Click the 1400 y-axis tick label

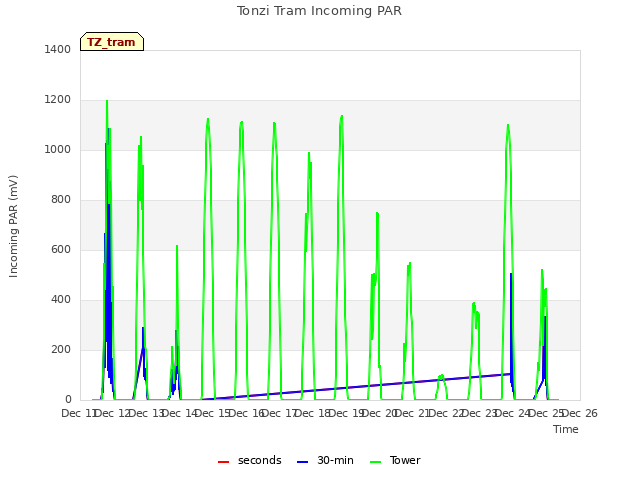[58, 49]
